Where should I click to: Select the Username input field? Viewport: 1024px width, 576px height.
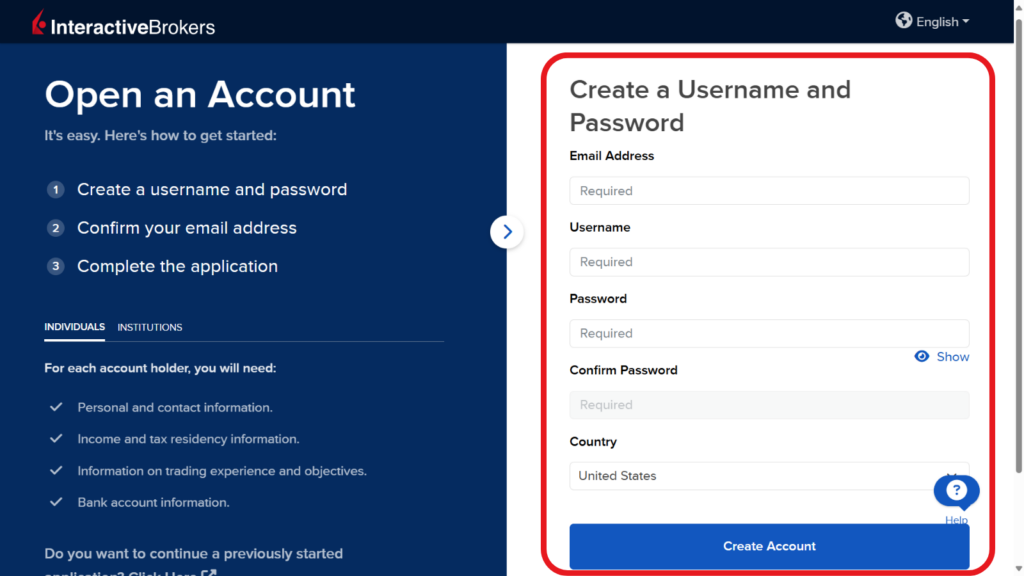[769, 262]
